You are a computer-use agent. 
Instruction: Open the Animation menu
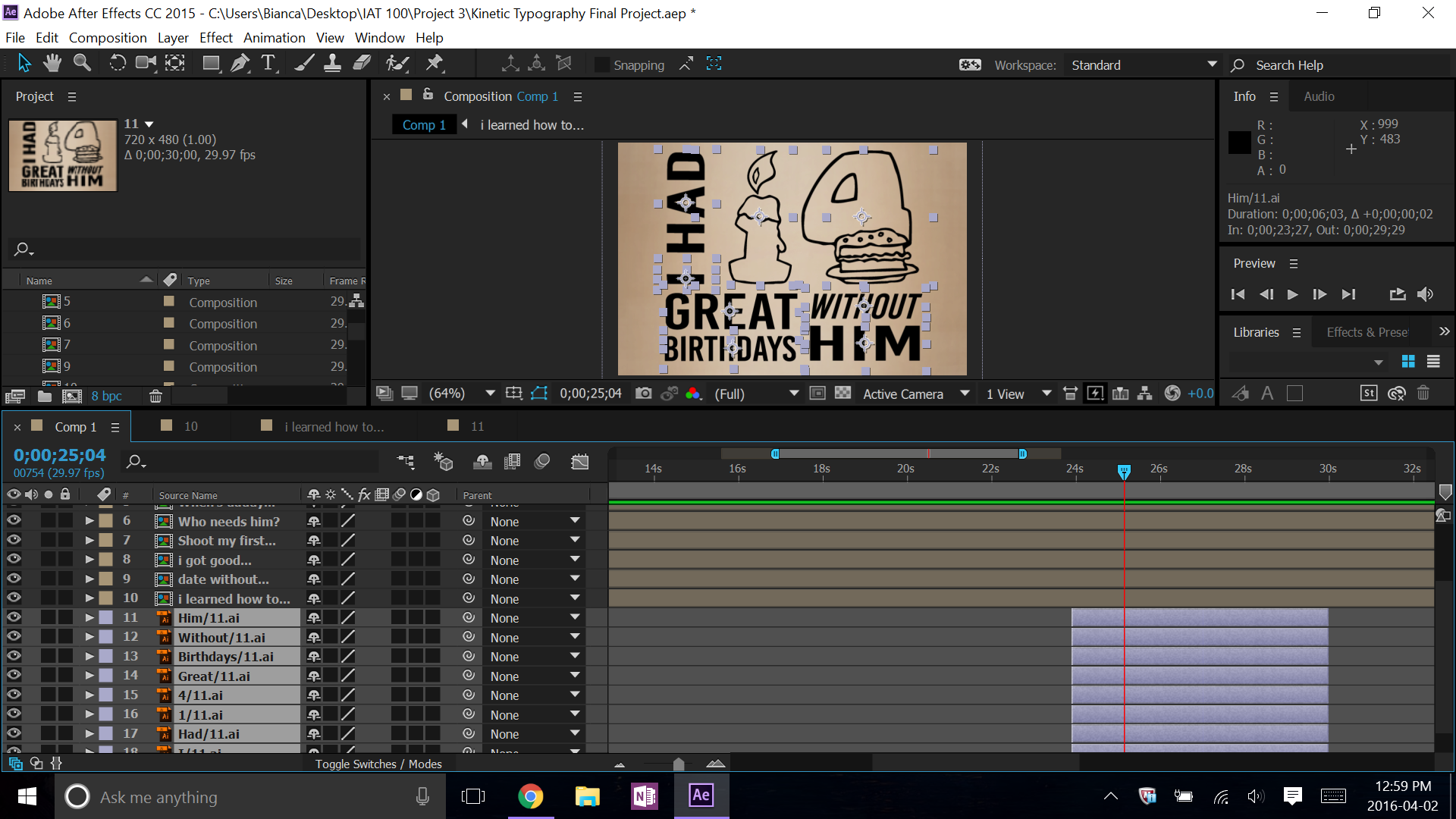(x=274, y=38)
